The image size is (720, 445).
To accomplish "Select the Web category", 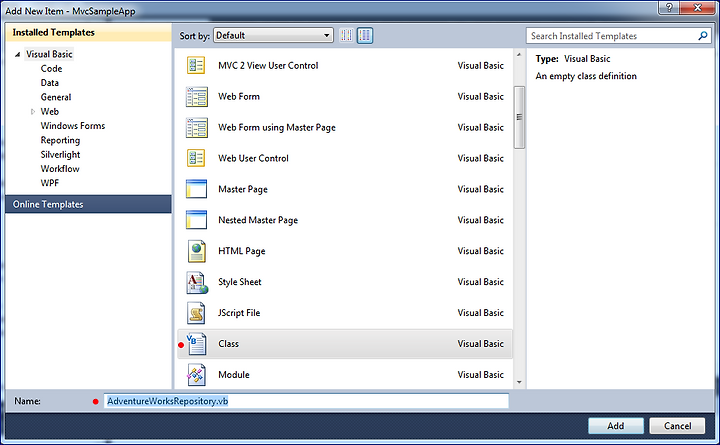I will pos(50,111).
